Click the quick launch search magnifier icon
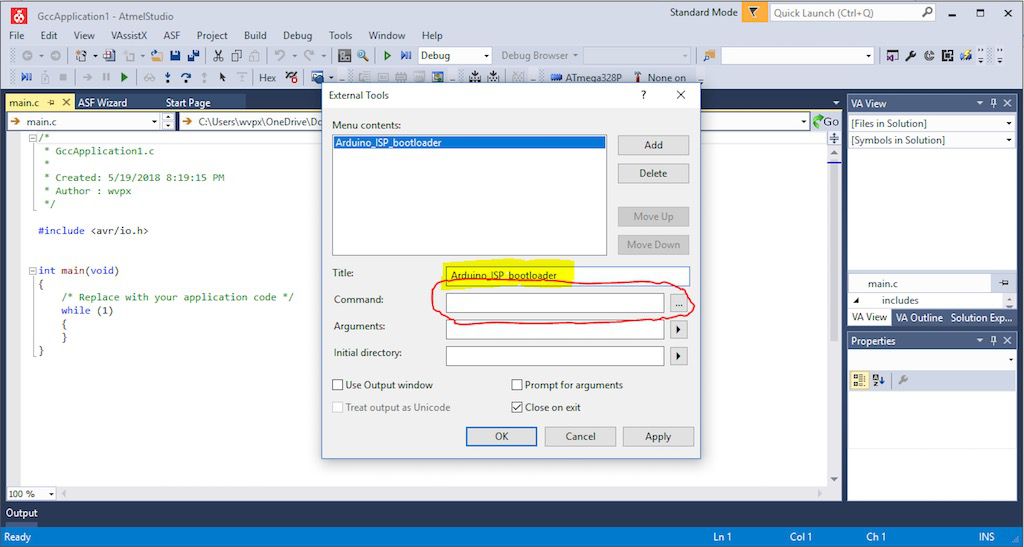This screenshot has height=547, width=1024. coord(927,12)
